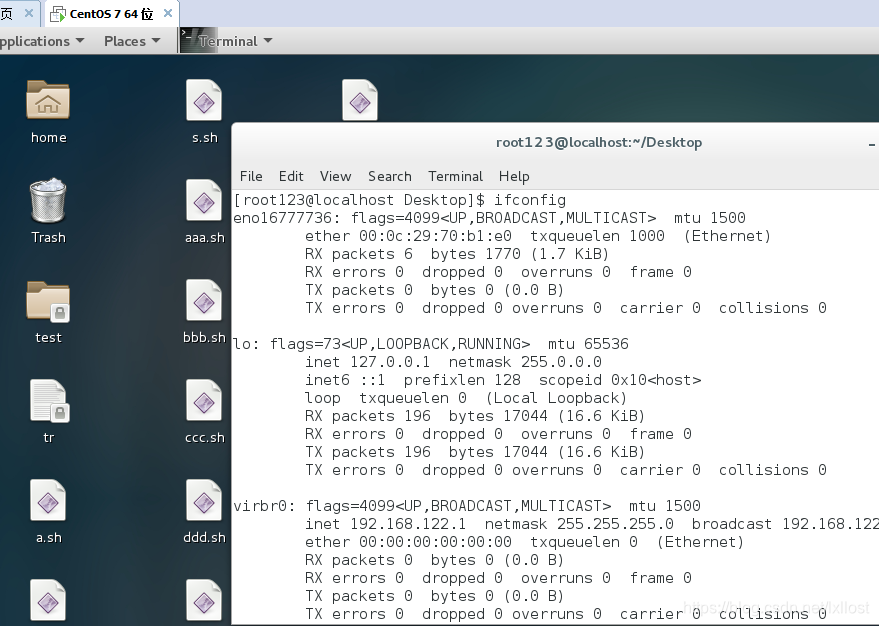Click the VM icon on CentOS 7 tab

click(58, 14)
